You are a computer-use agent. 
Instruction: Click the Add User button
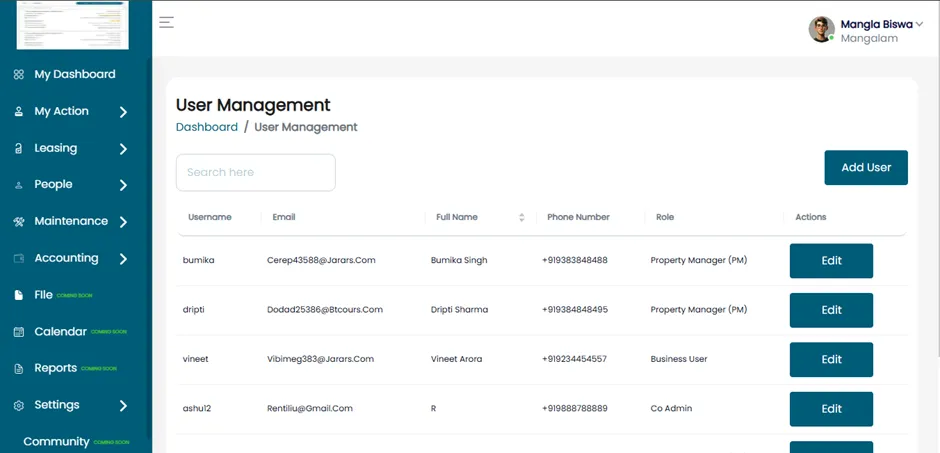[x=866, y=168]
